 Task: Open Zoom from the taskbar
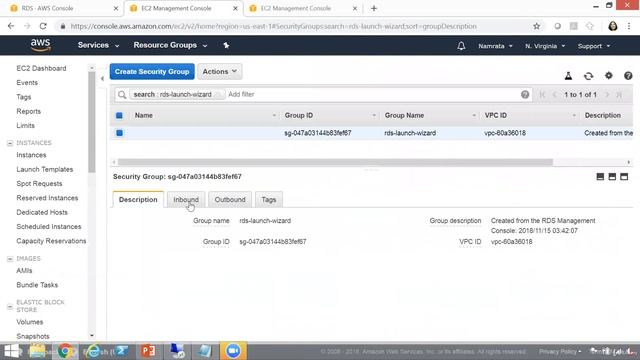233,351
